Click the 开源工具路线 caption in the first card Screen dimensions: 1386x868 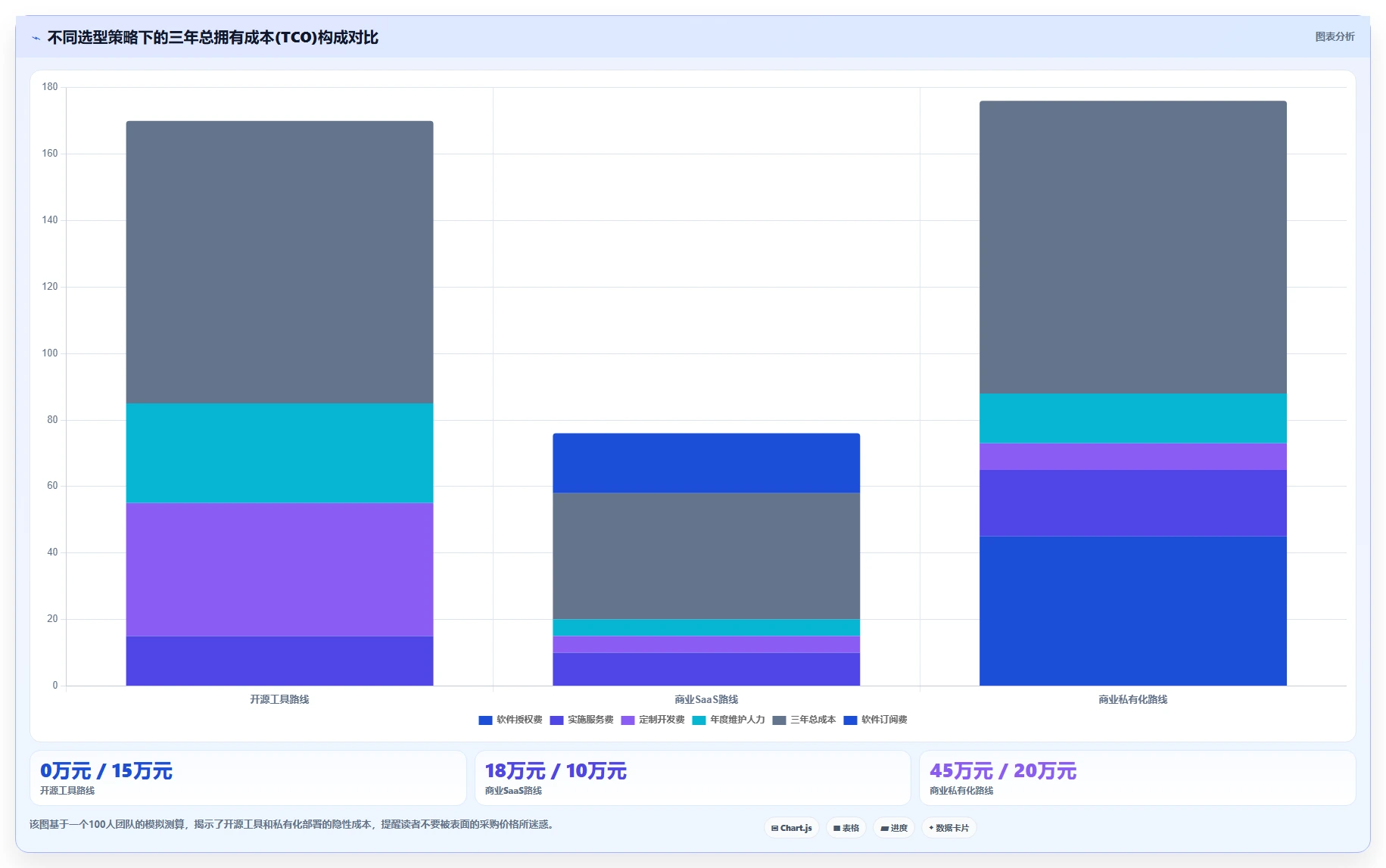coord(67,791)
